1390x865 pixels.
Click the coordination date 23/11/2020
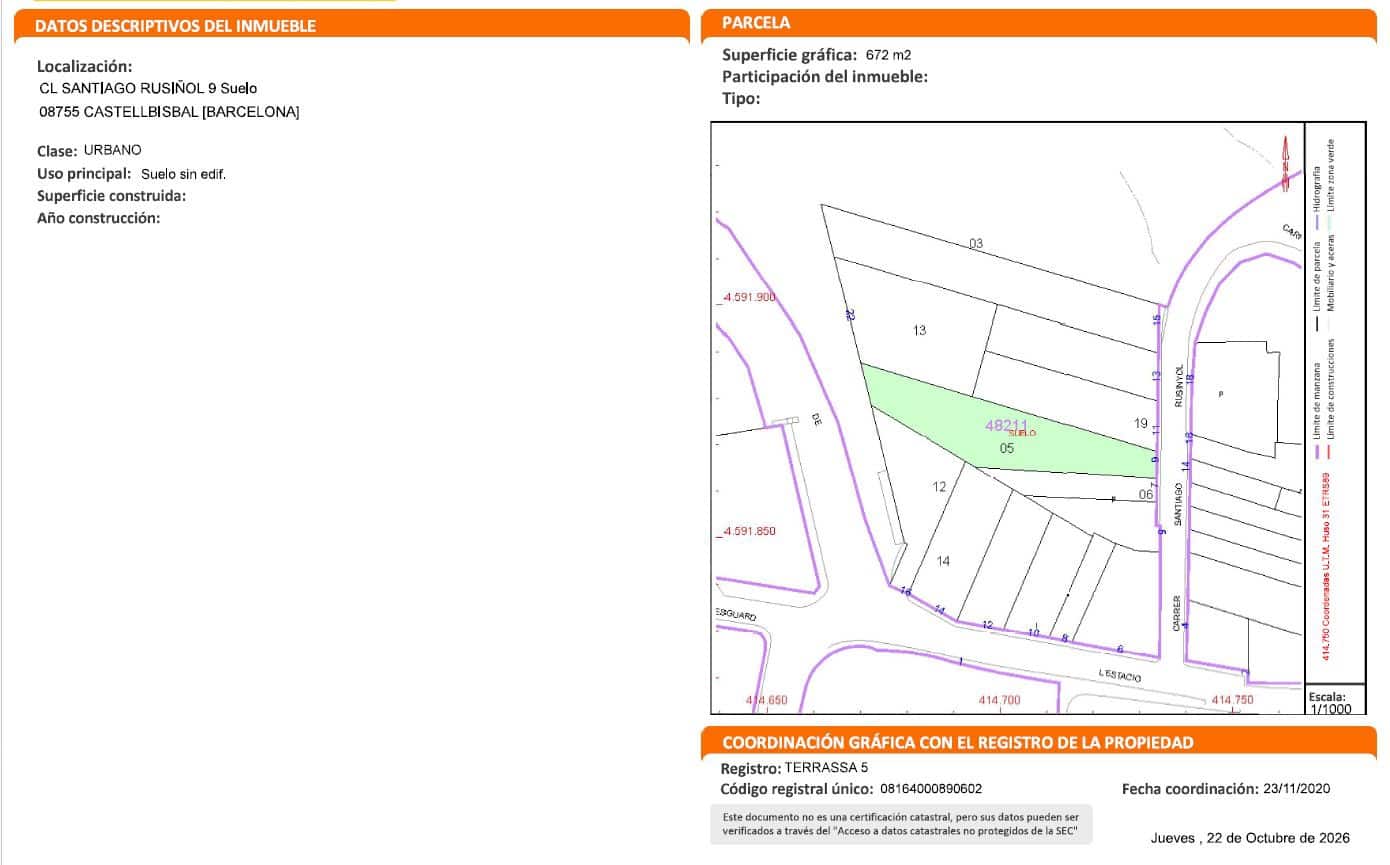point(1297,789)
